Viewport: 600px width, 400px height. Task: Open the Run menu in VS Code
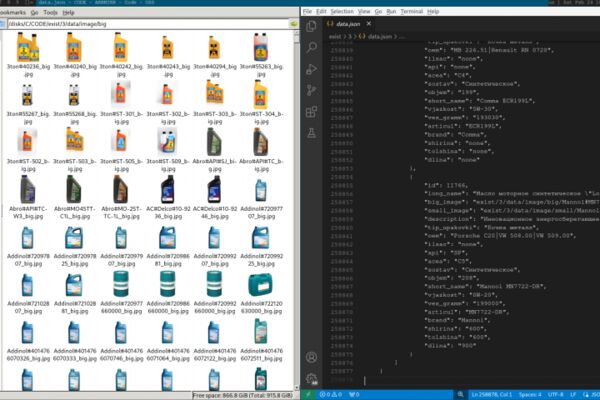tap(391, 11)
